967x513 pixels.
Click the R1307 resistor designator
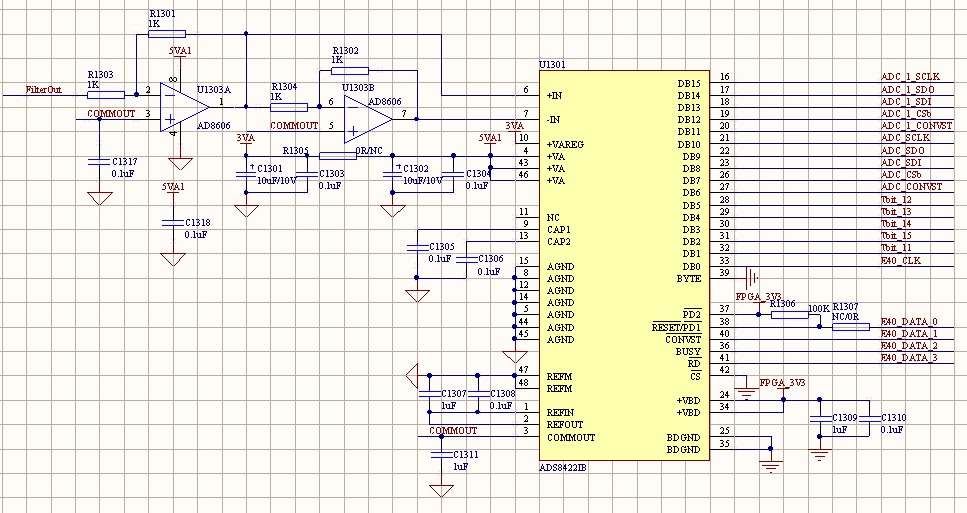click(846, 306)
